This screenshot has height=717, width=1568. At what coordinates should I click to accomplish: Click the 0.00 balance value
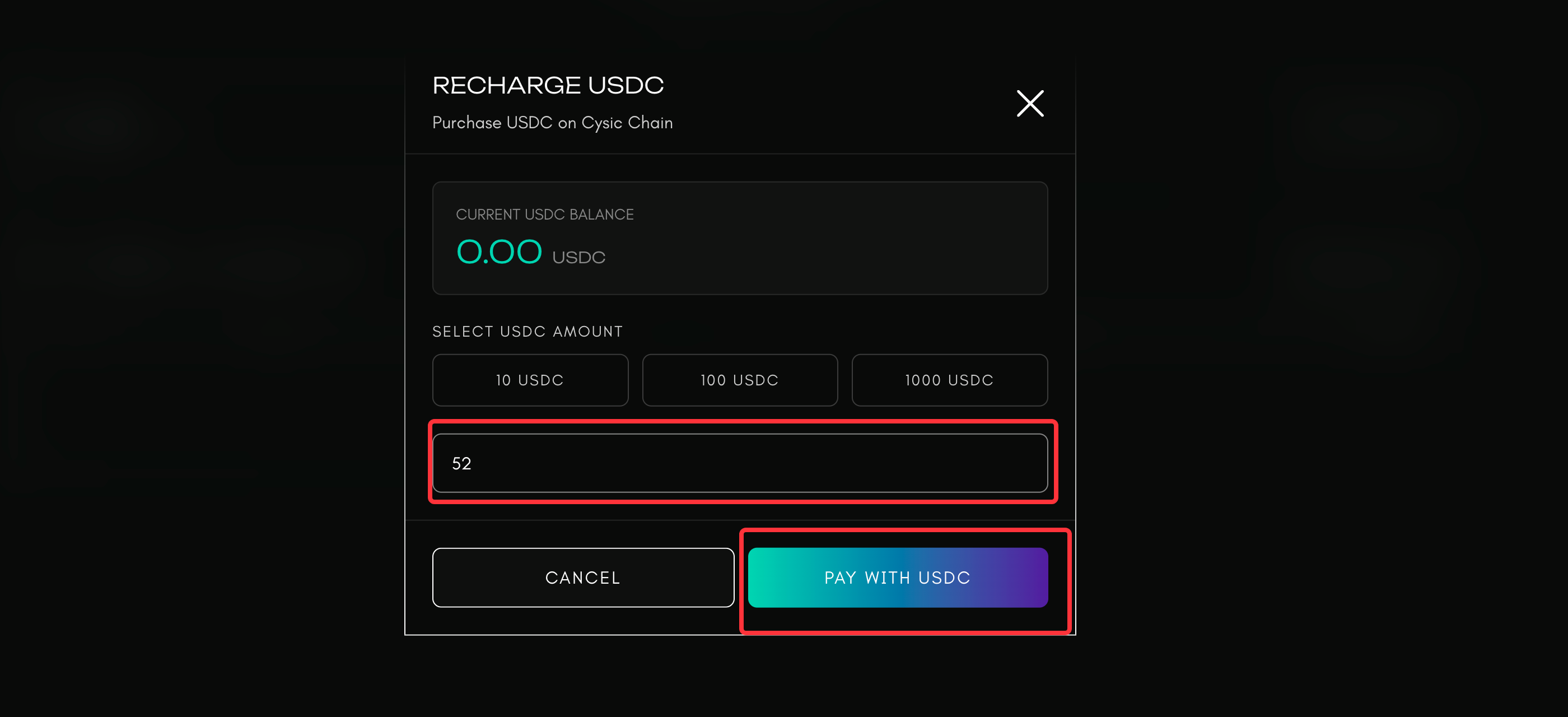[498, 252]
